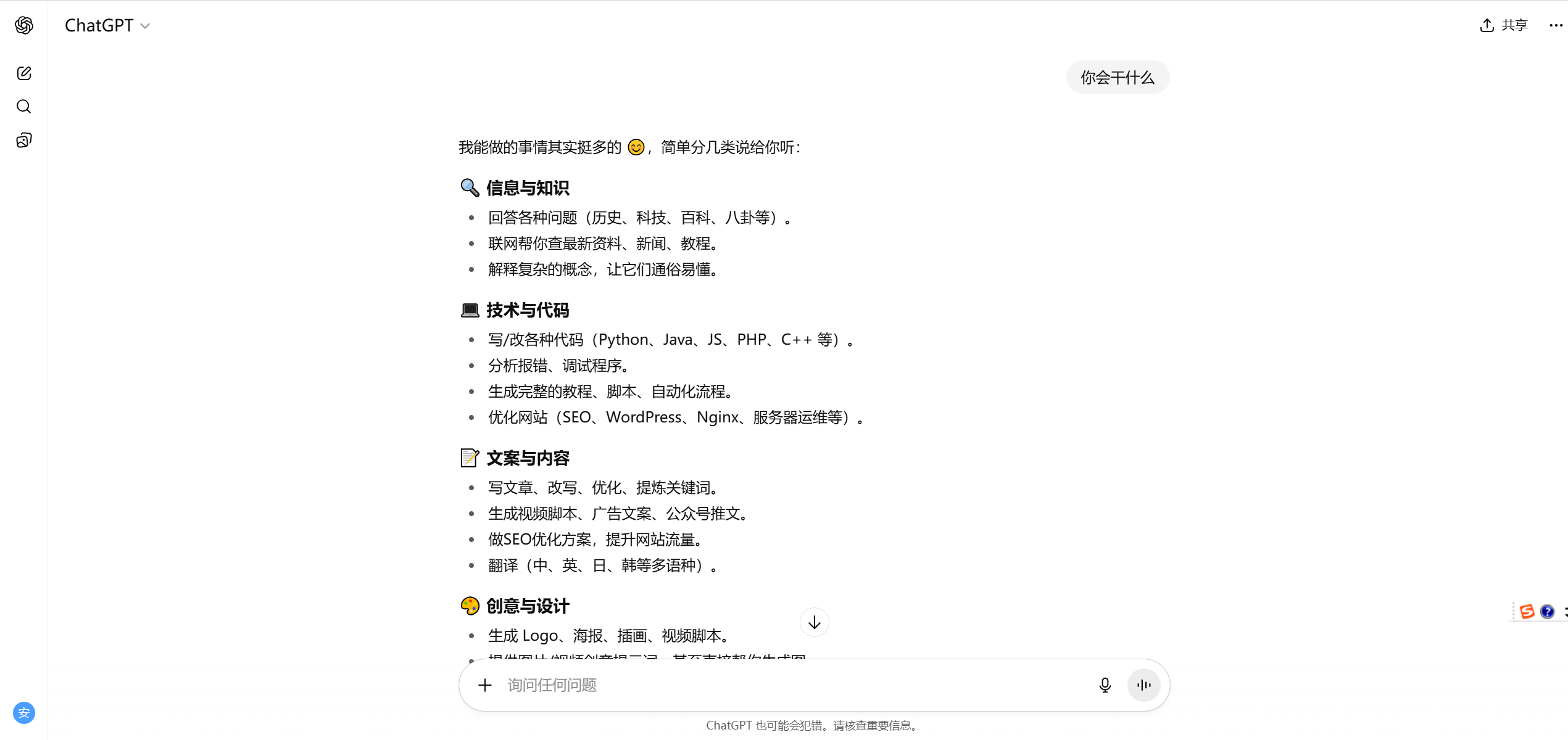
Task: Start a new chat with the pencil icon
Action: 24,73
